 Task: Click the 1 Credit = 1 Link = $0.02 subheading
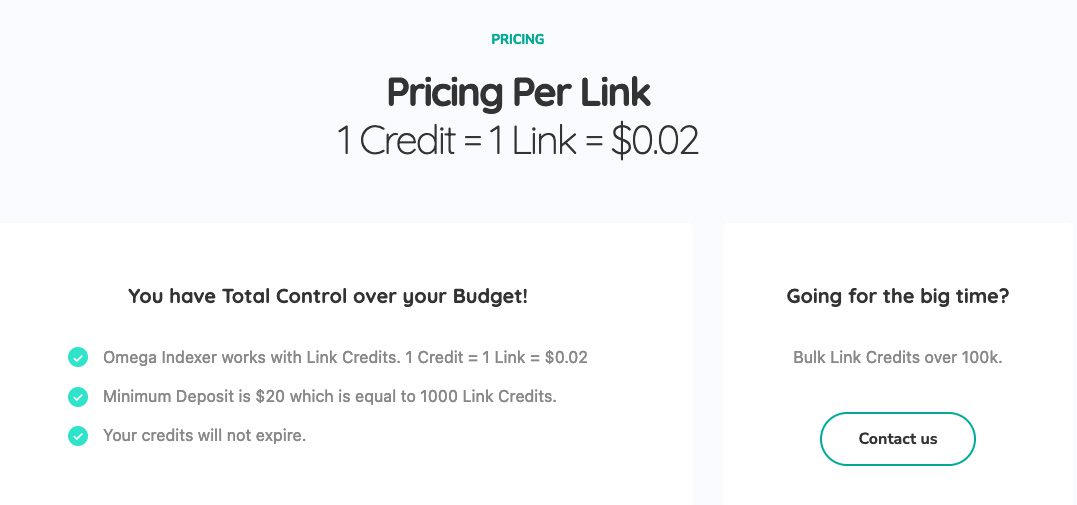pos(517,141)
